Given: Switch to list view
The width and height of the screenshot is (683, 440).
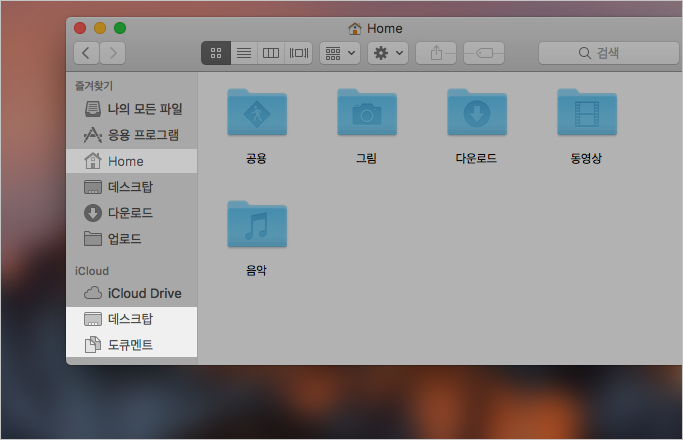Looking at the screenshot, I should click(x=244, y=53).
